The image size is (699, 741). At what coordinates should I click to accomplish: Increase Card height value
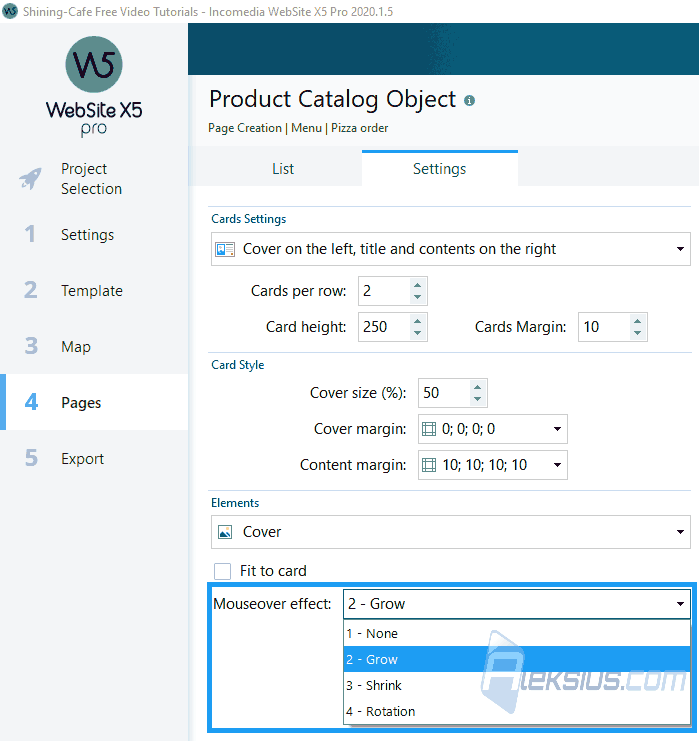[x=417, y=321]
